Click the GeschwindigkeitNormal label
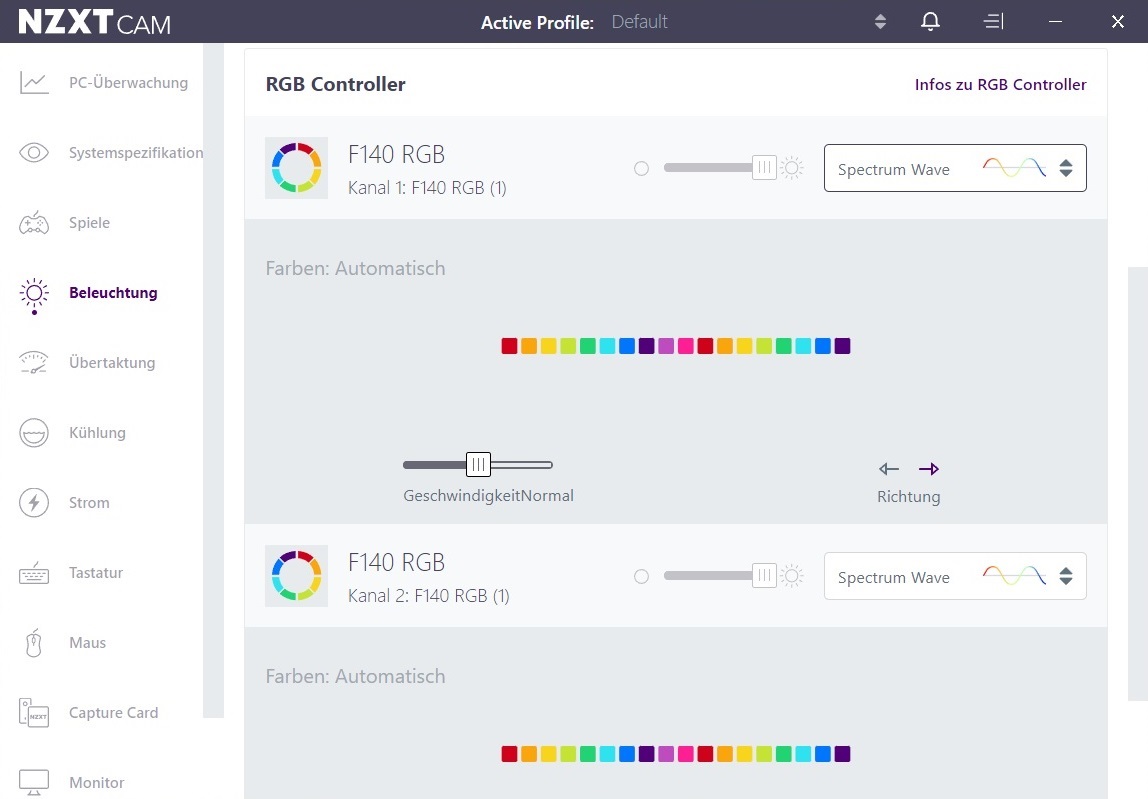Image resolution: width=1148 pixels, height=799 pixels. click(x=488, y=496)
